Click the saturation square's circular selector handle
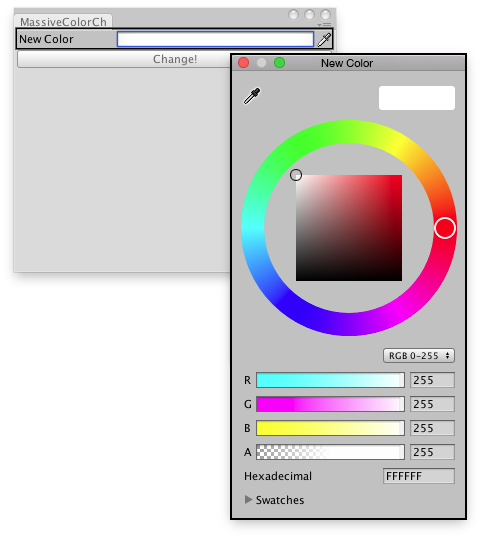Image resolution: width=480 pixels, height=536 pixels. (296, 175)
